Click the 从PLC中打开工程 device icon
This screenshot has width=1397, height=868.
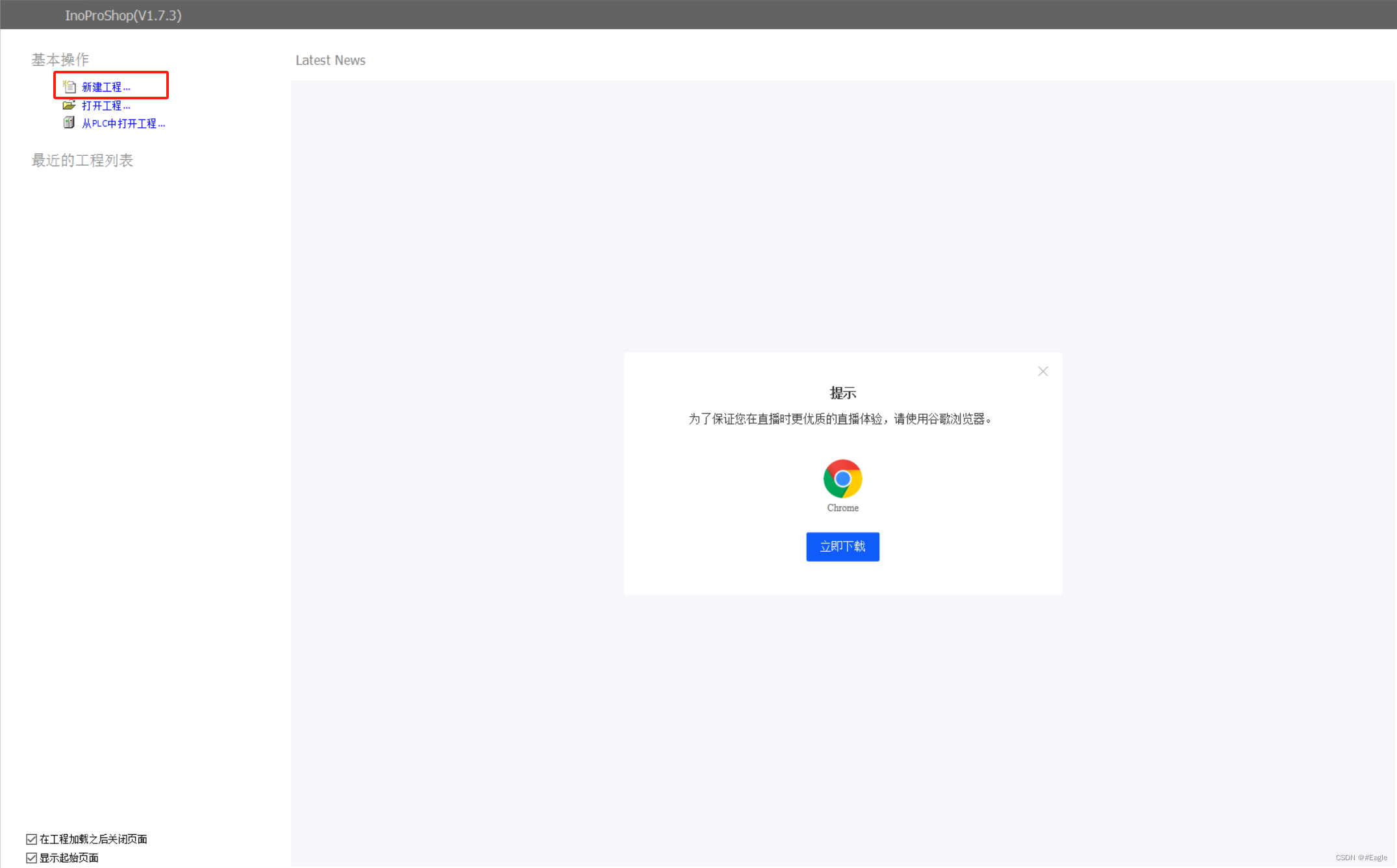pyautogui.click(x=69, y=123)
